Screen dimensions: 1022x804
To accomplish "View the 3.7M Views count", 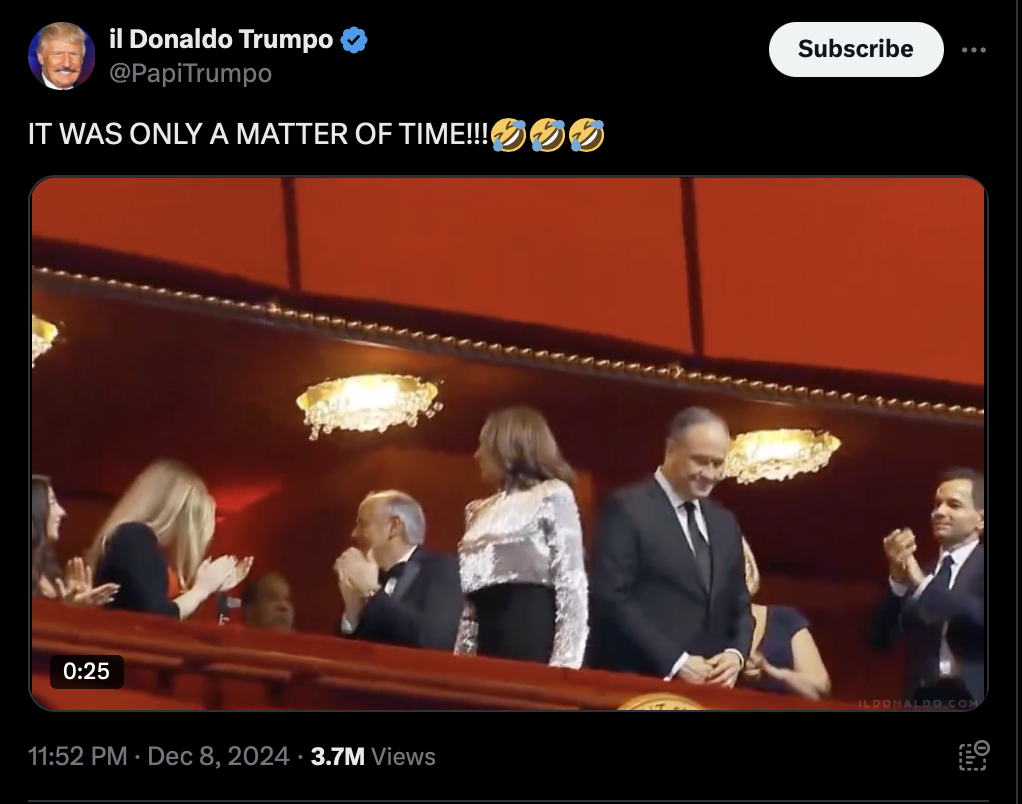I will pos(373,756).
